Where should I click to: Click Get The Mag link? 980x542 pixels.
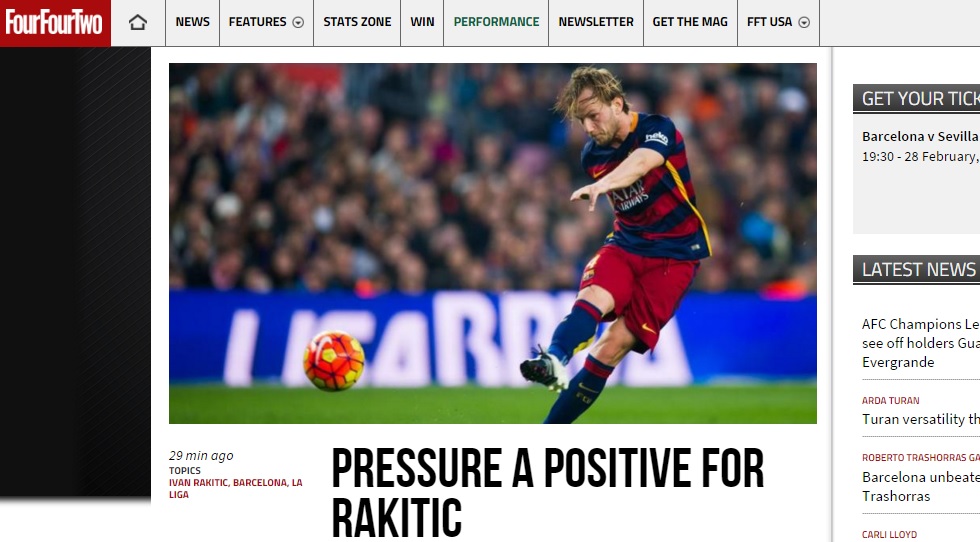point(690,22)
